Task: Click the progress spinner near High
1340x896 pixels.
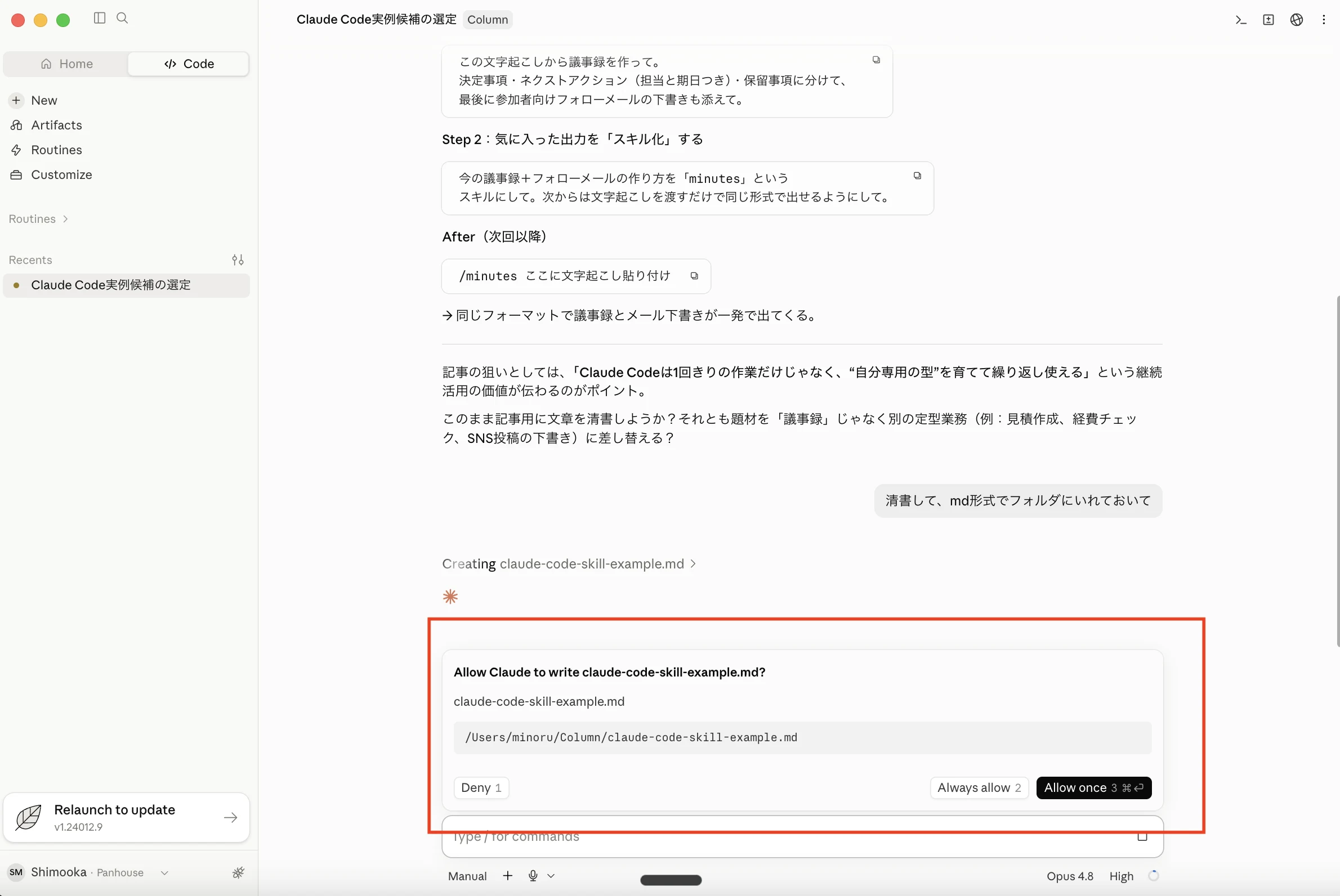Action: tap(1153, 876)
